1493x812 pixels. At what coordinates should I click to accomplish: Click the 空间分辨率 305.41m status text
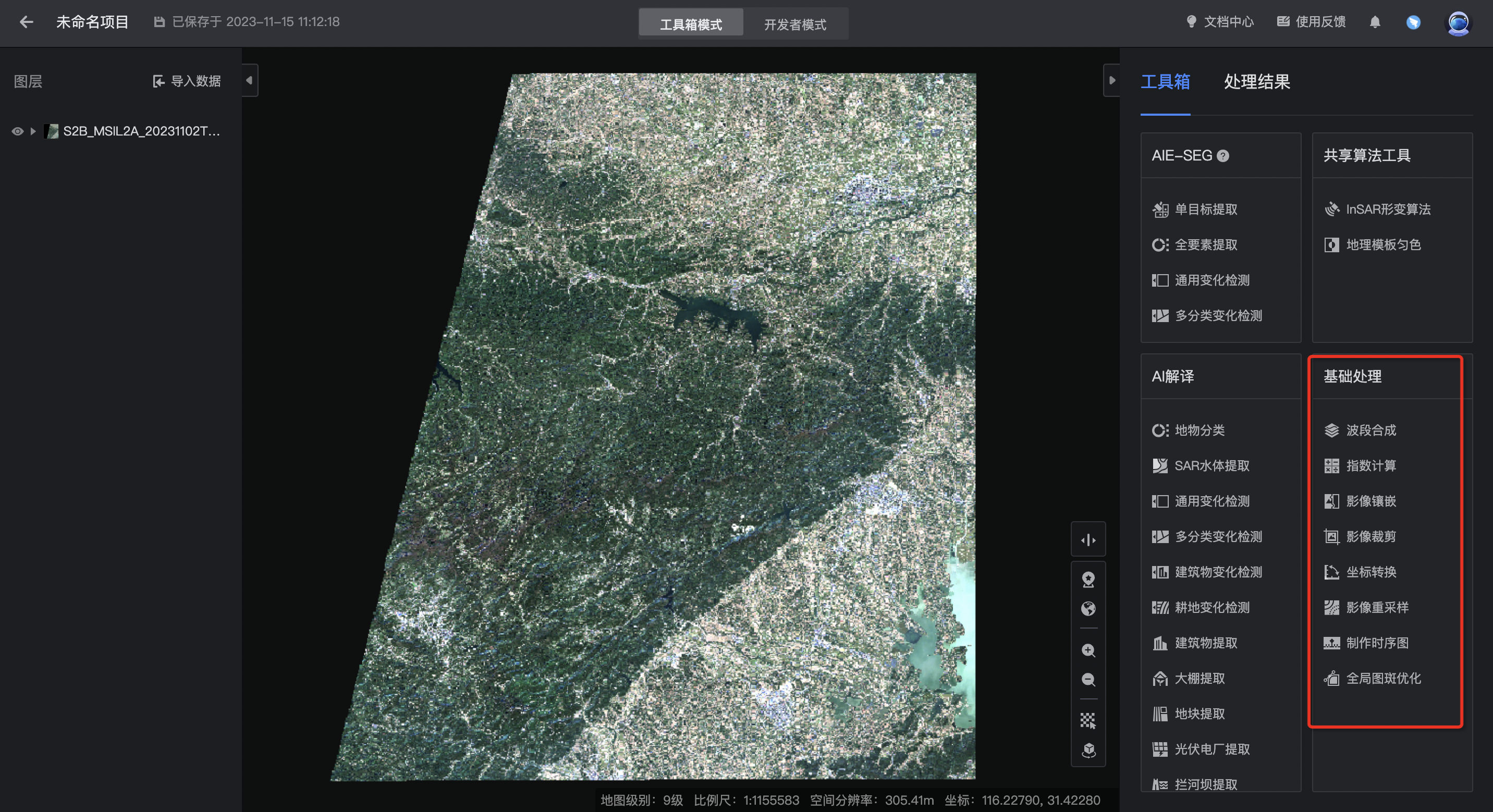point(872,801)
